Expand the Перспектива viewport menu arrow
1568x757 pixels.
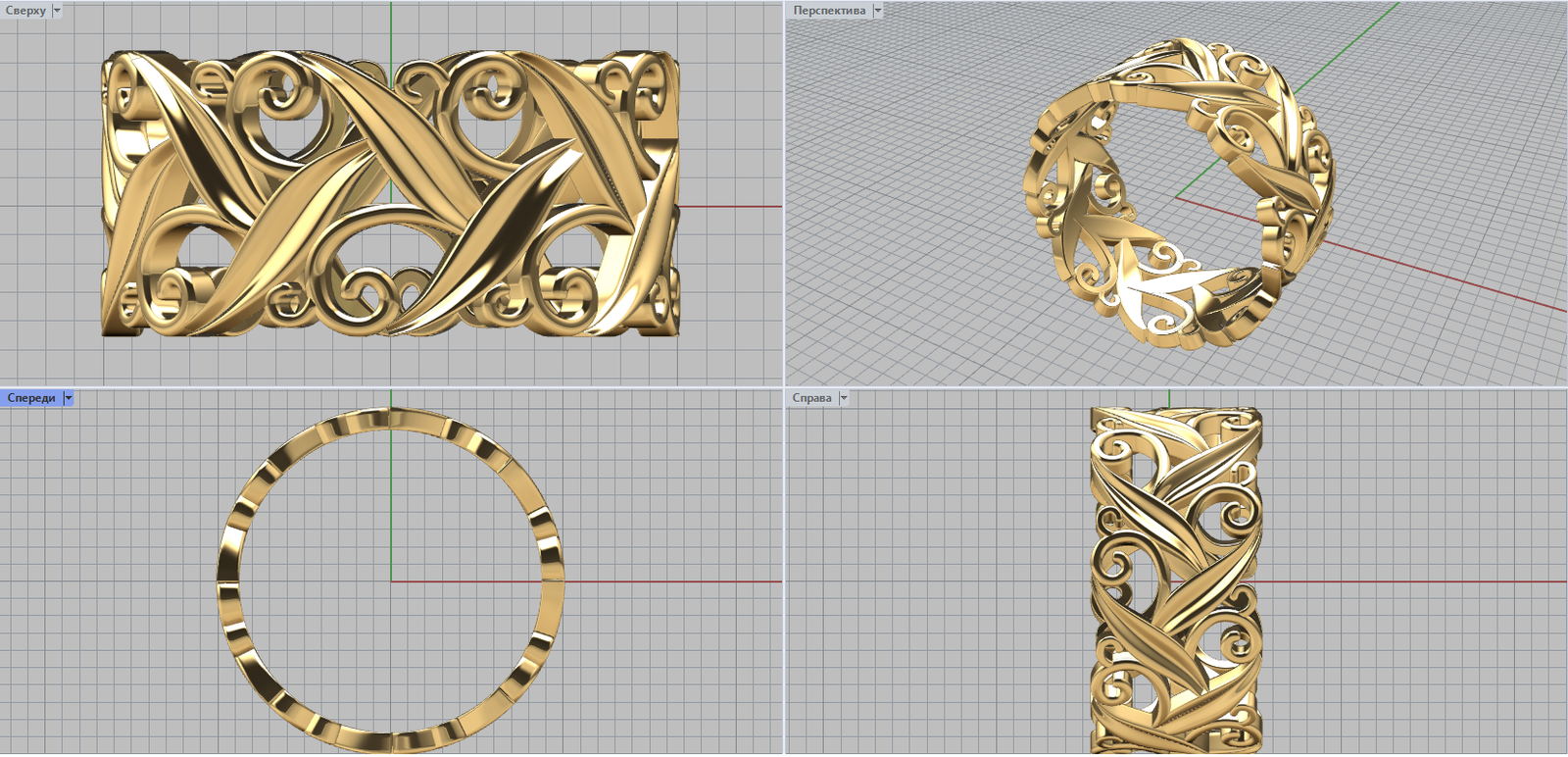[x=877, y=11]
